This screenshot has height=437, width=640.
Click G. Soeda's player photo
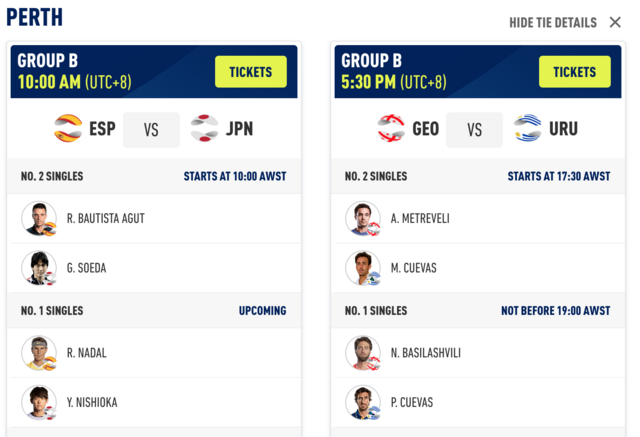[x=39, y=268]
